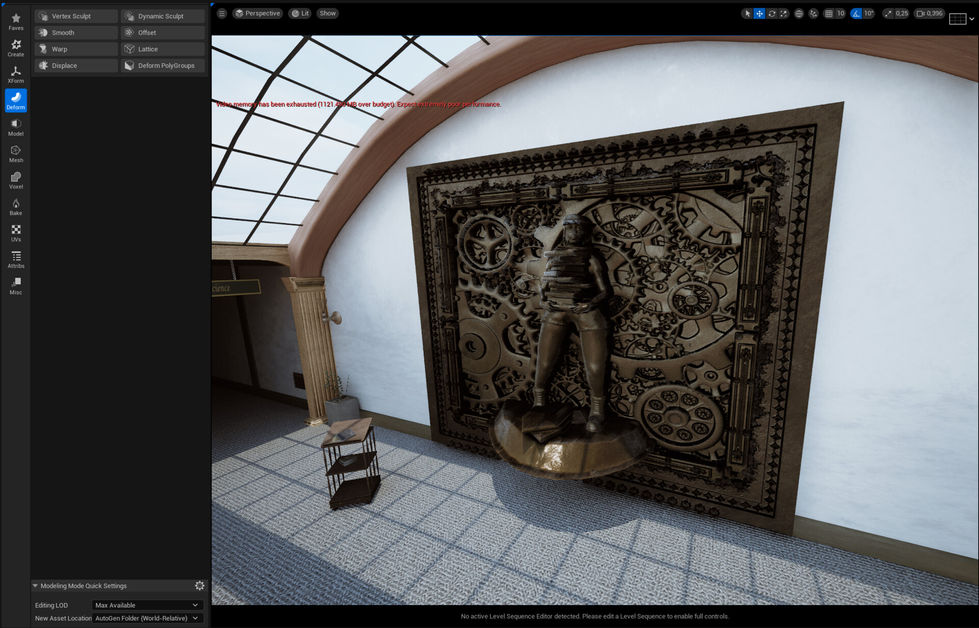Change scale snap value 0,25

(x=902, y=13)
